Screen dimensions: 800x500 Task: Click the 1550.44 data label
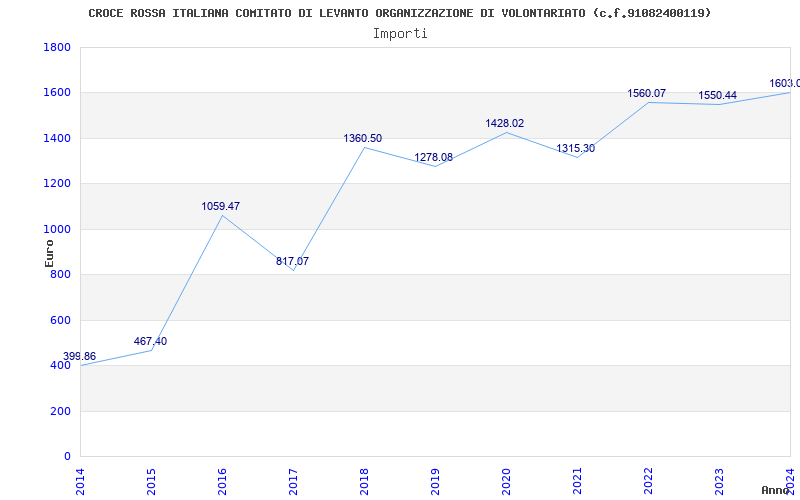click(717, 95)
